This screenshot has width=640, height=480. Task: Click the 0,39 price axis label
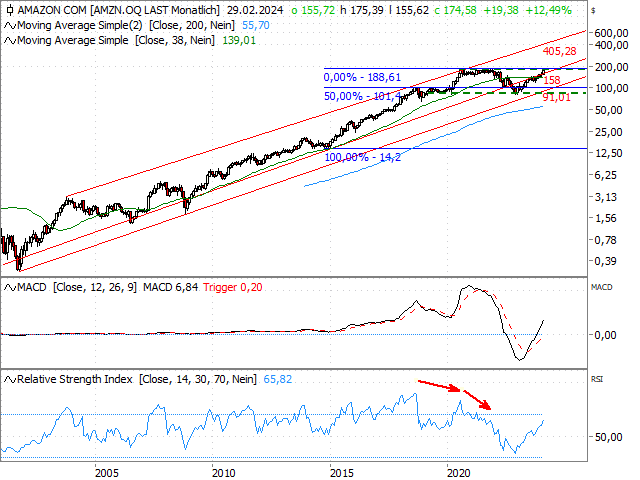pos(605,261)
